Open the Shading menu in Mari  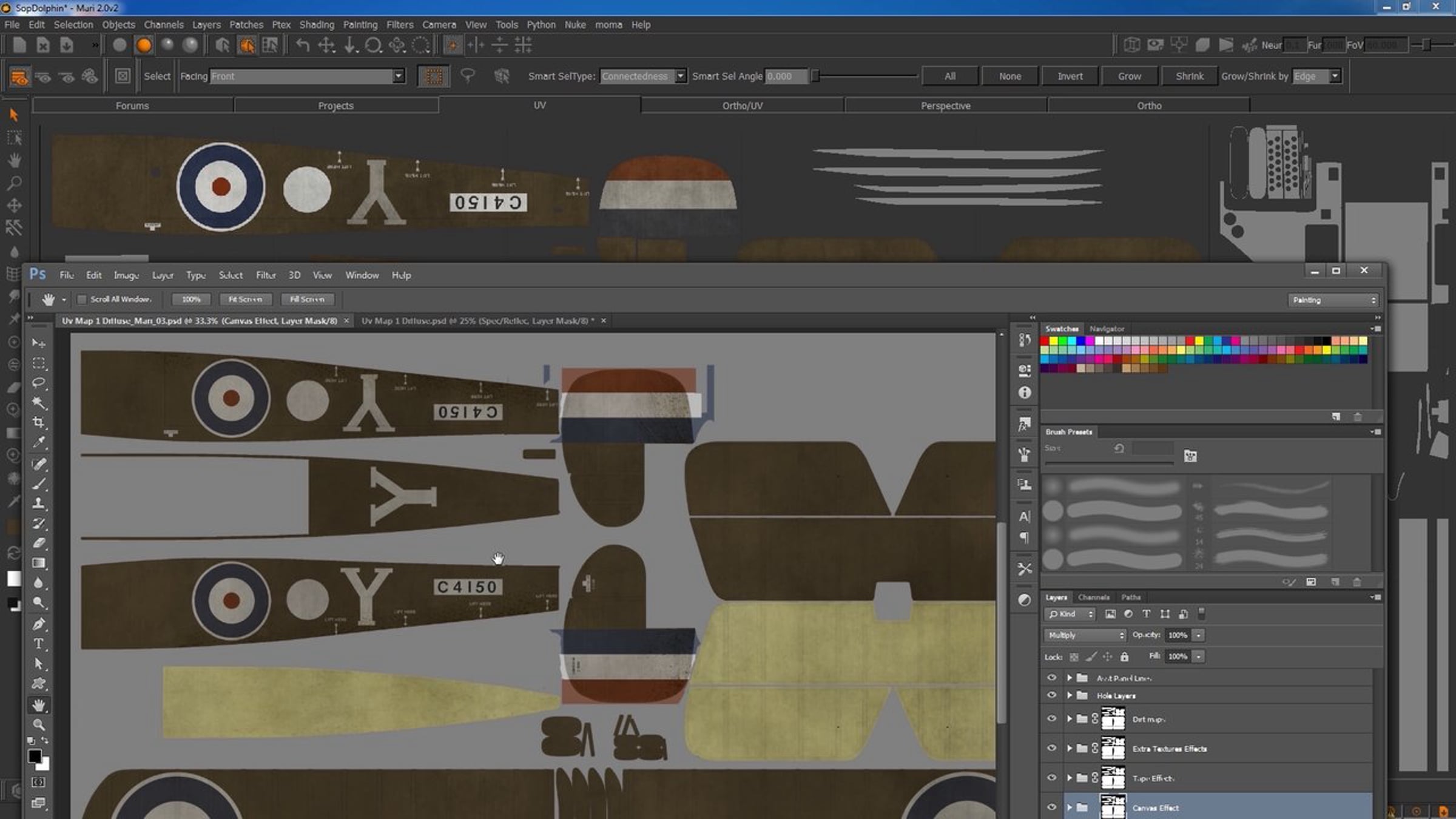coord(317,25)
